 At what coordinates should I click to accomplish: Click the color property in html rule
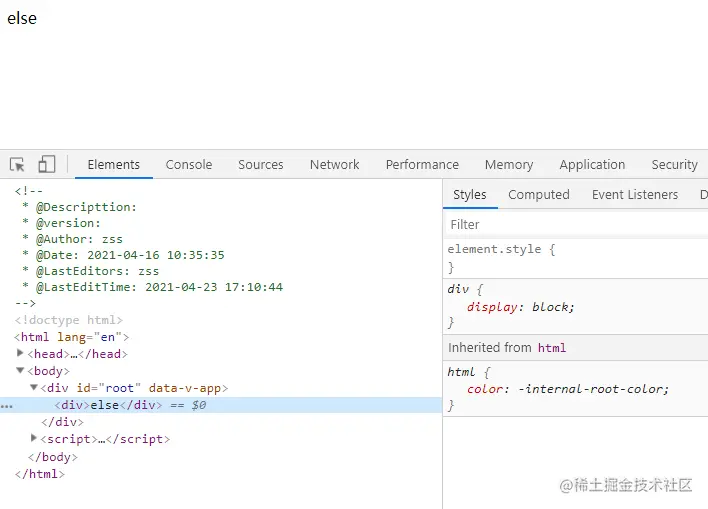tap(484, 389)
